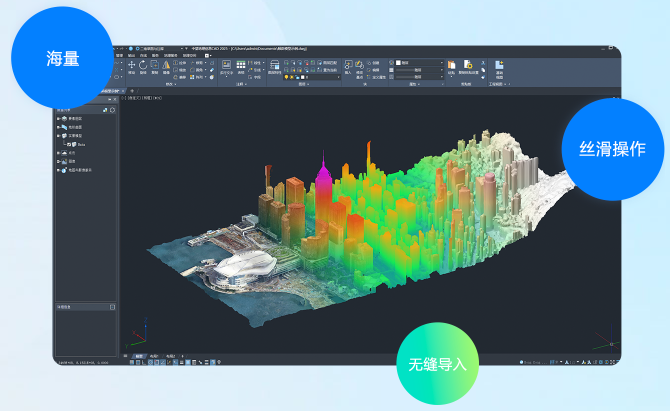
Task: Click the Insert block icon
Action: point(348,66)
